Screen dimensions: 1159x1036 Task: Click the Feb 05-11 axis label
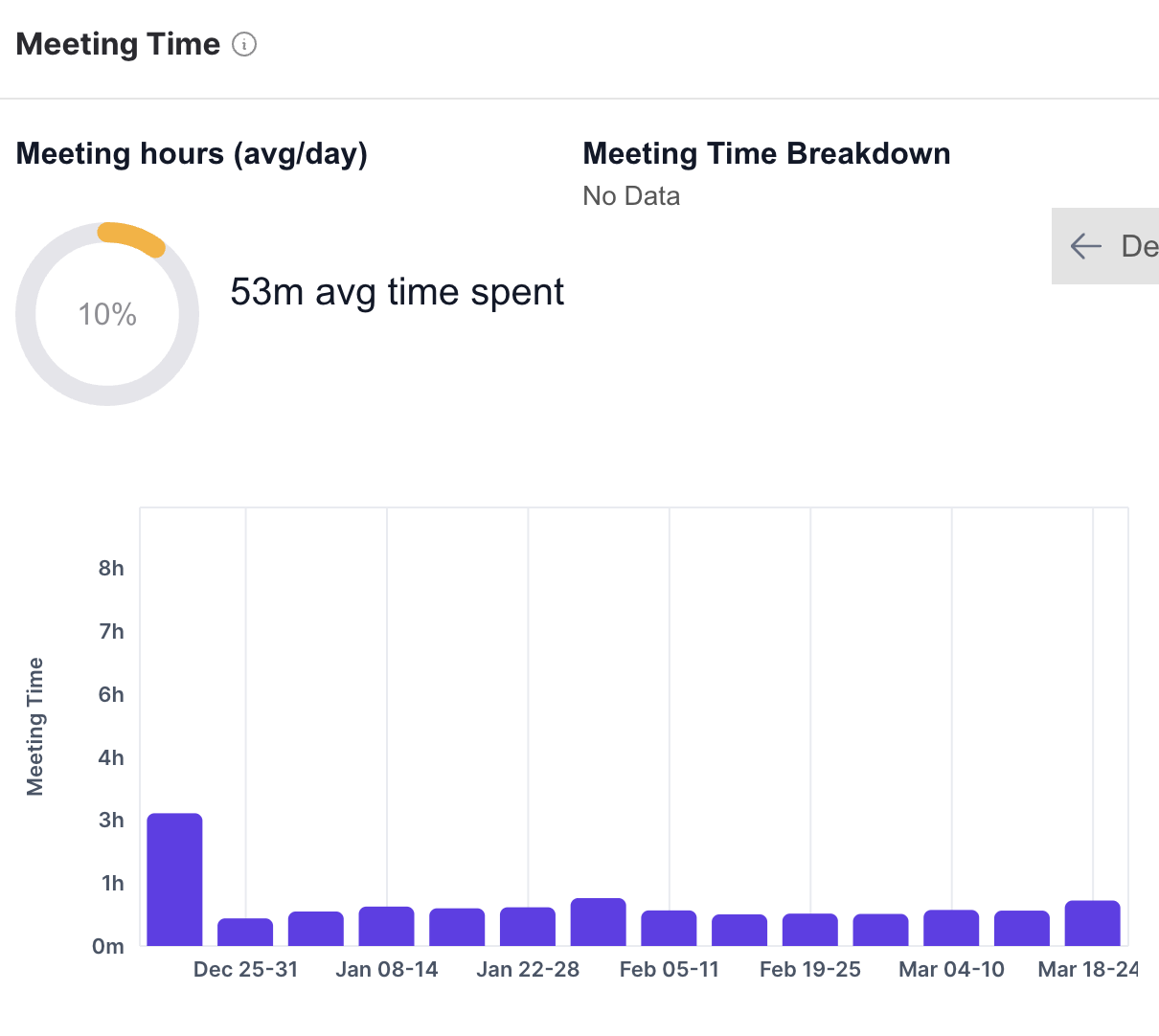click(x=669, y=970)
